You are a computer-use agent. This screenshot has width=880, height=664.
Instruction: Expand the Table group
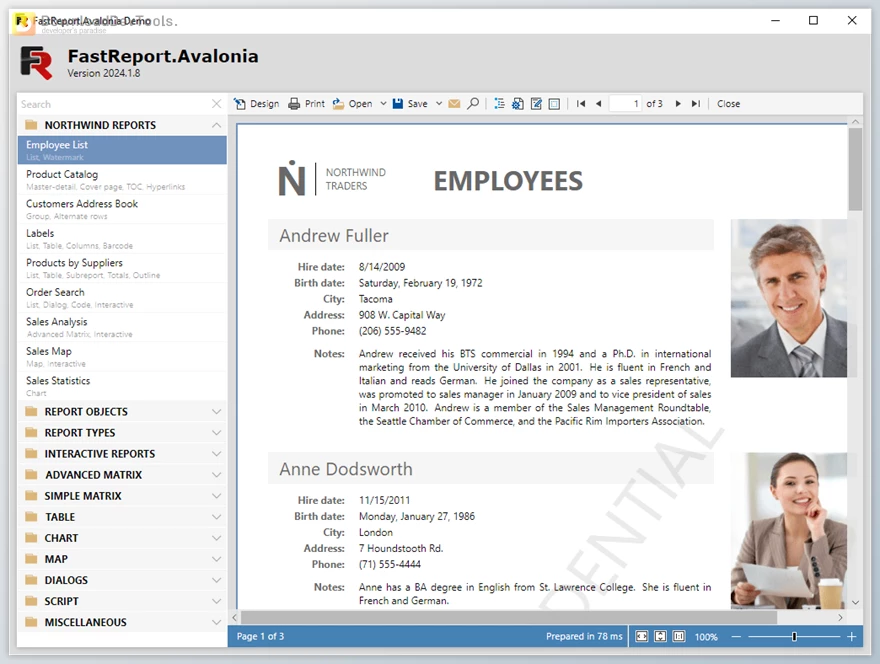[x=217, y=517]
